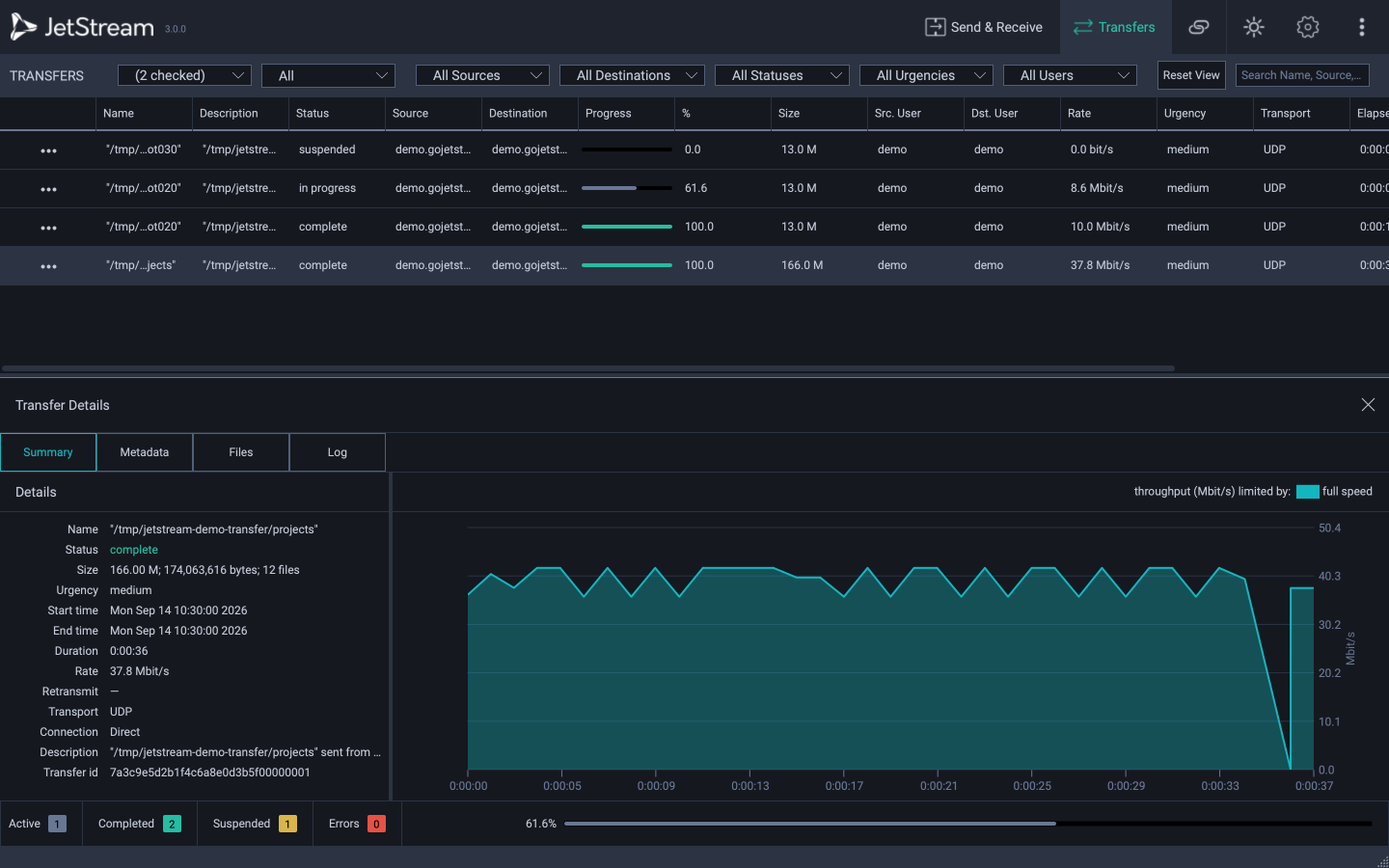This screenshot has width=1389, height=868.
Task: Filter by Suspended transfers count
Action: coord(255,824)
